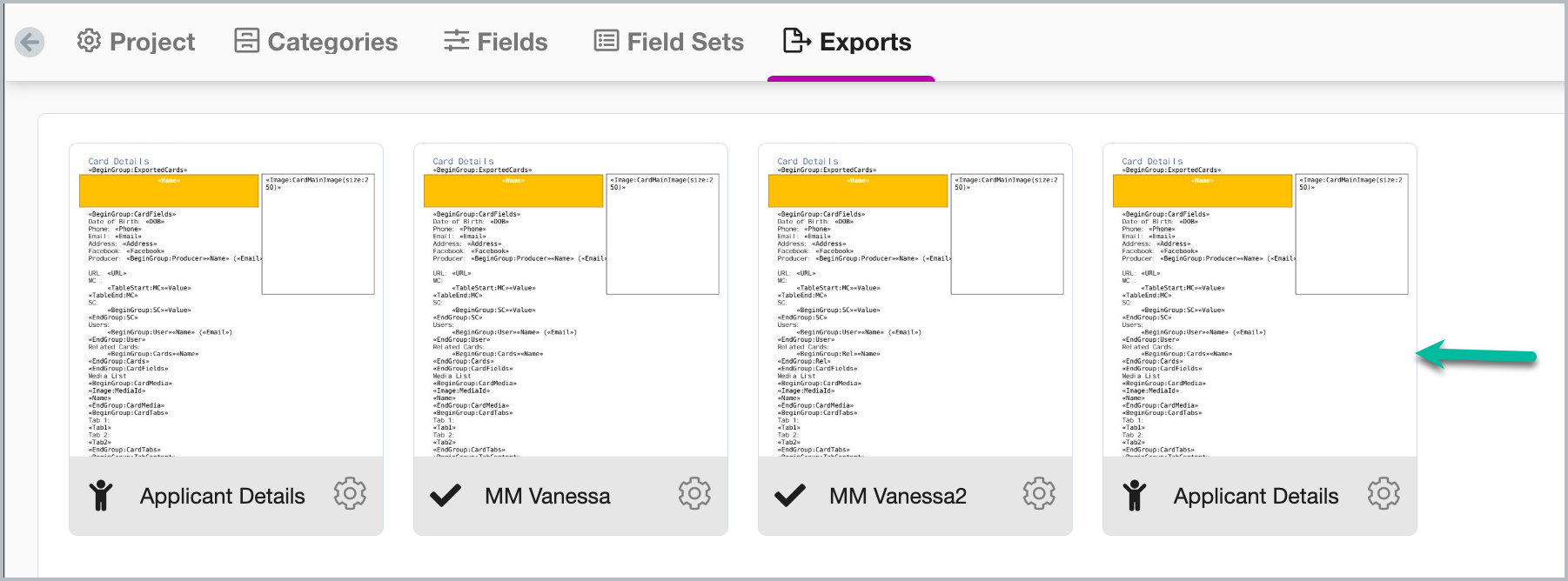
Task: Click person icon on first Applicant Details card
Action: tap(101, 495)
